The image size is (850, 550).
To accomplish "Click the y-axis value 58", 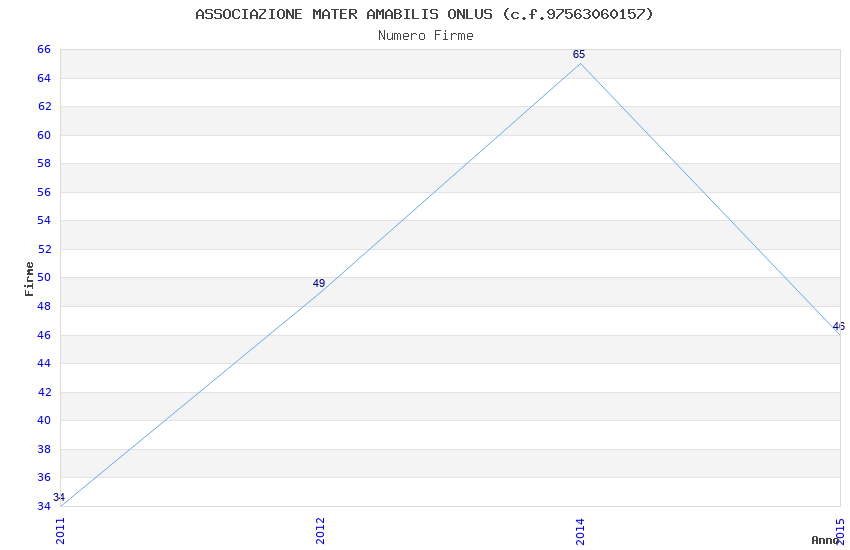I will (x=44, y=163).
